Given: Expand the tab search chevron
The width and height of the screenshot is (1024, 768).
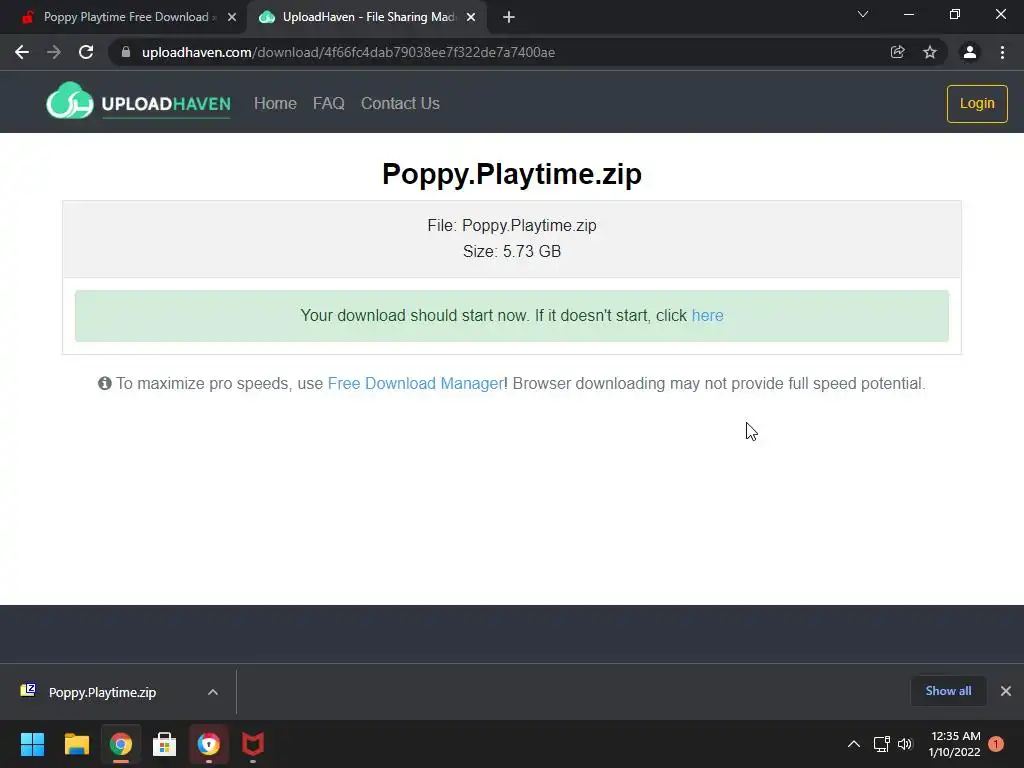Looking at the screenshot, I should tap(863, 14).
